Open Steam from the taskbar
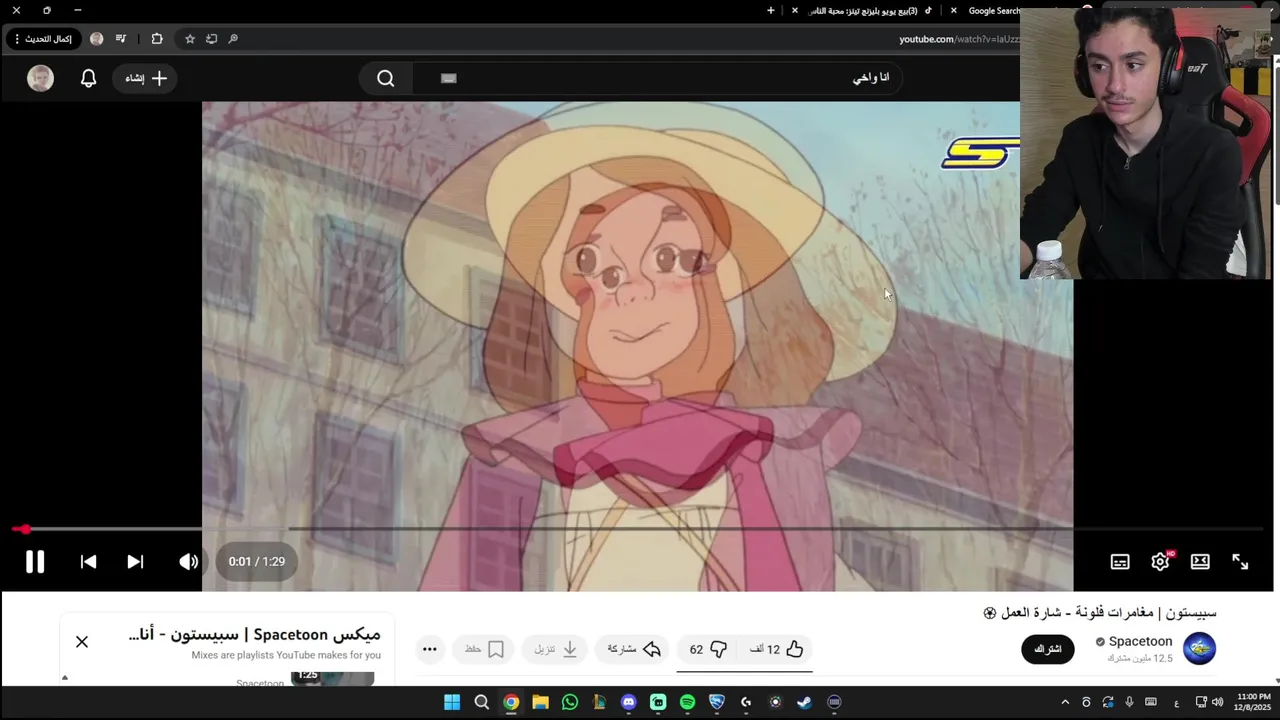This screenshot has height=720, width=1280. [x=804, y=702]
